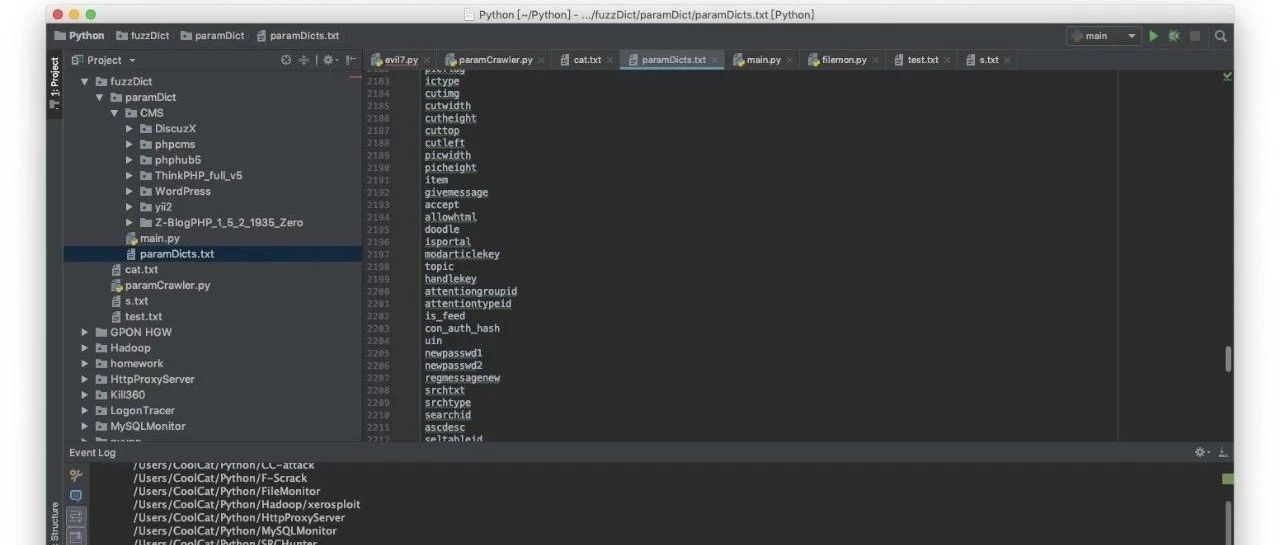The width and height of the screenshot is (1280, 545).
Task: Expand the phpcms folder
Action: pyautogui.click(x=130, y=145)
